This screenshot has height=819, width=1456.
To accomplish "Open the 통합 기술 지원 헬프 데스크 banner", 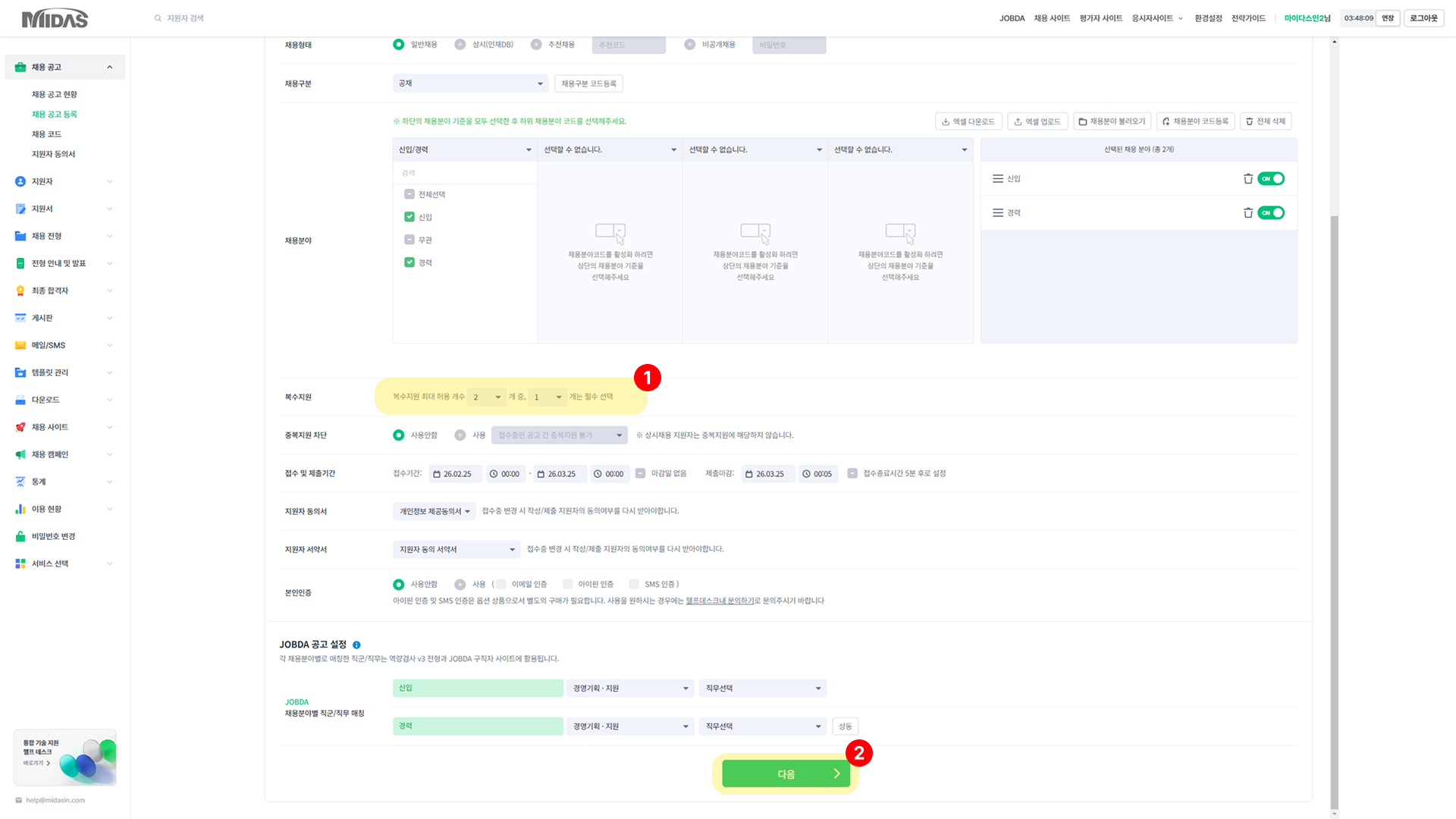I will pyautogui.click(x=65, y=758).
